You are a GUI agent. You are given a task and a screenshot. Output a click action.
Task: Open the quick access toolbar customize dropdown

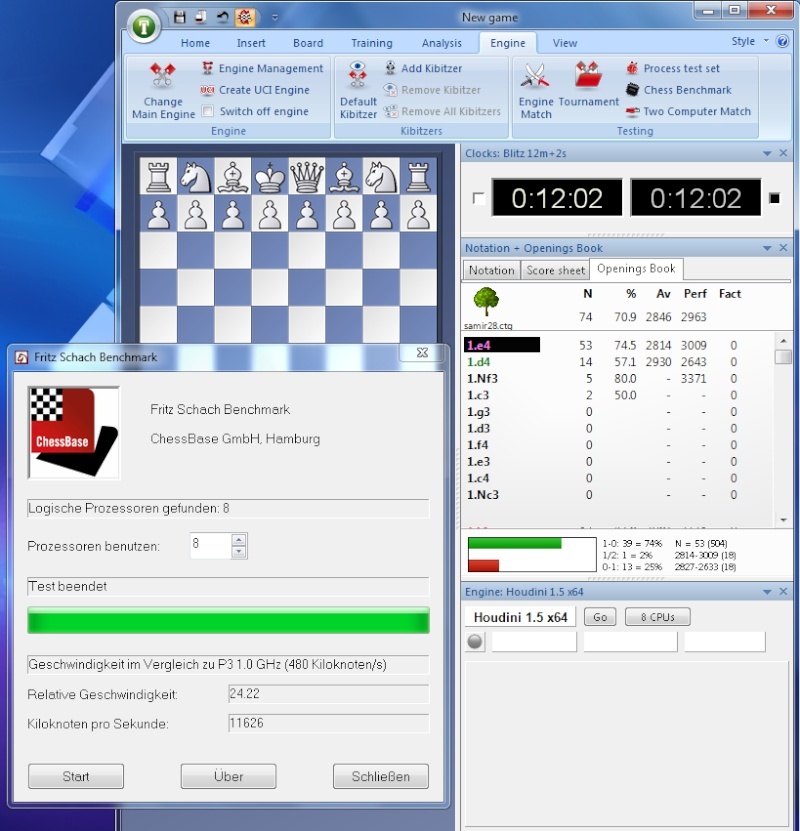274,17
